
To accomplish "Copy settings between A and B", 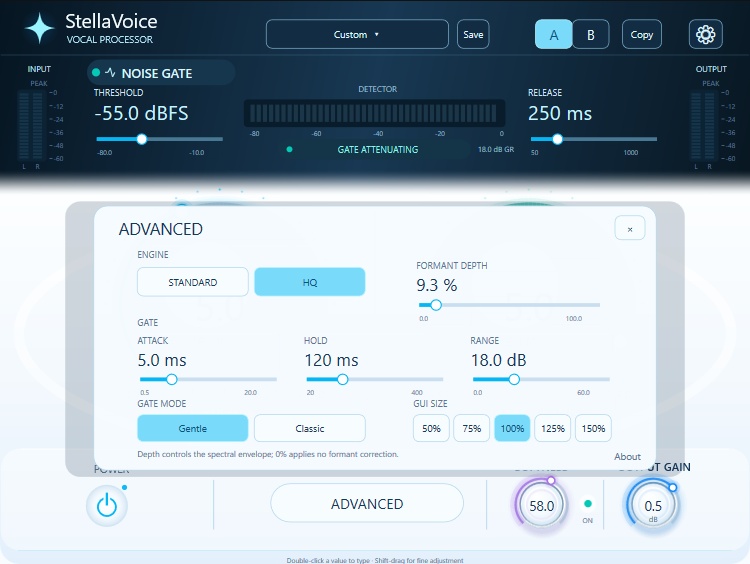I will click(x=642, y=34).
